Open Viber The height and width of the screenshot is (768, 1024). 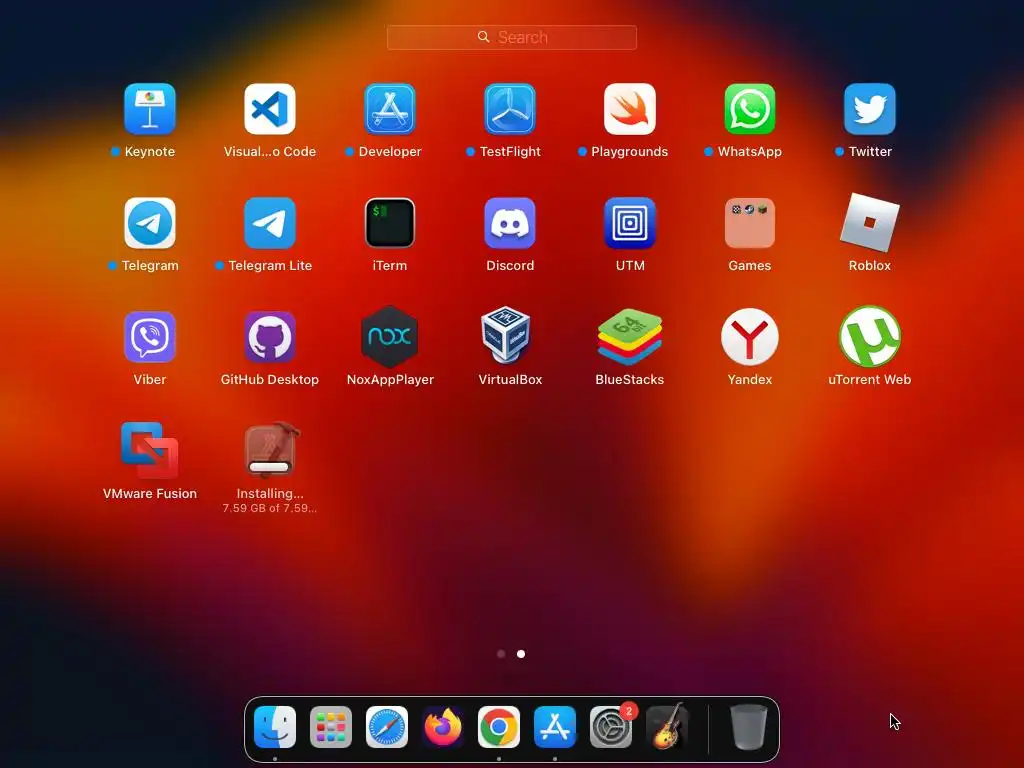[150, 337]
